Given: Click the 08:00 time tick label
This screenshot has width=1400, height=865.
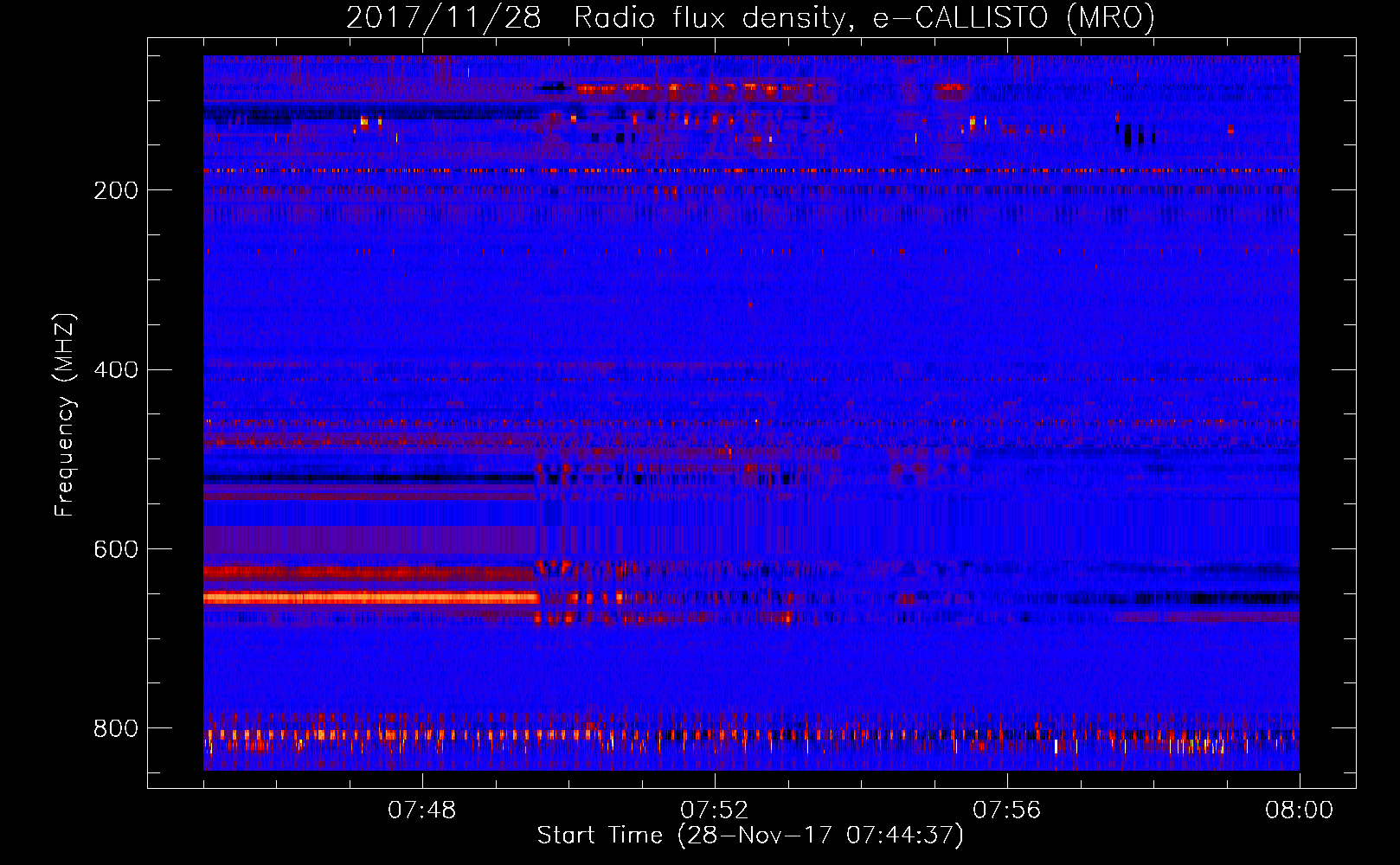Looking at the screenshot, I should 1300,811.
